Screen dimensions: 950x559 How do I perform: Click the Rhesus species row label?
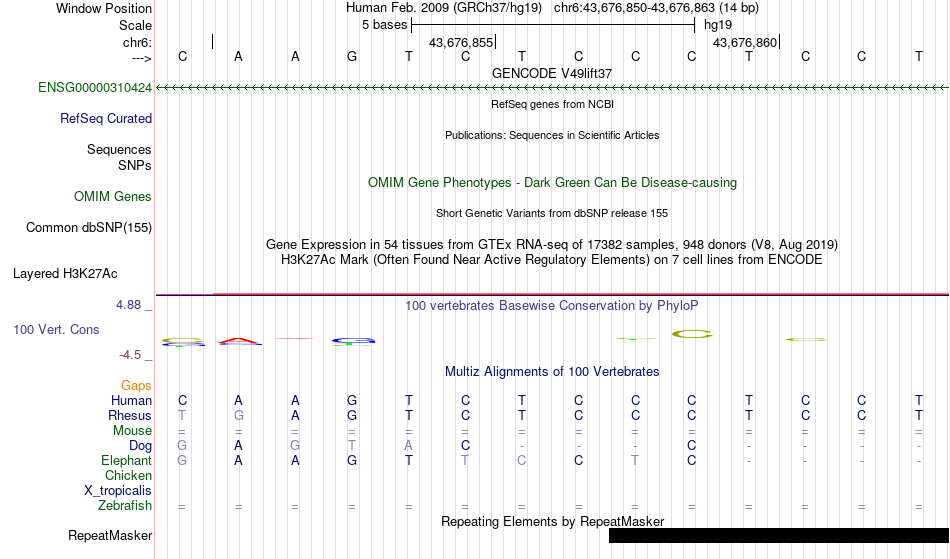[x=130, y=416]
